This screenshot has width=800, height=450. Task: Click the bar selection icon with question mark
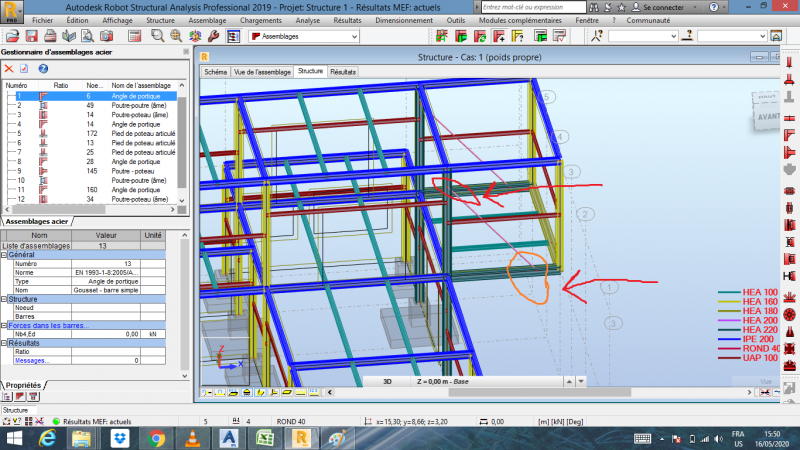pyautogui.click(x=688, y=36)
